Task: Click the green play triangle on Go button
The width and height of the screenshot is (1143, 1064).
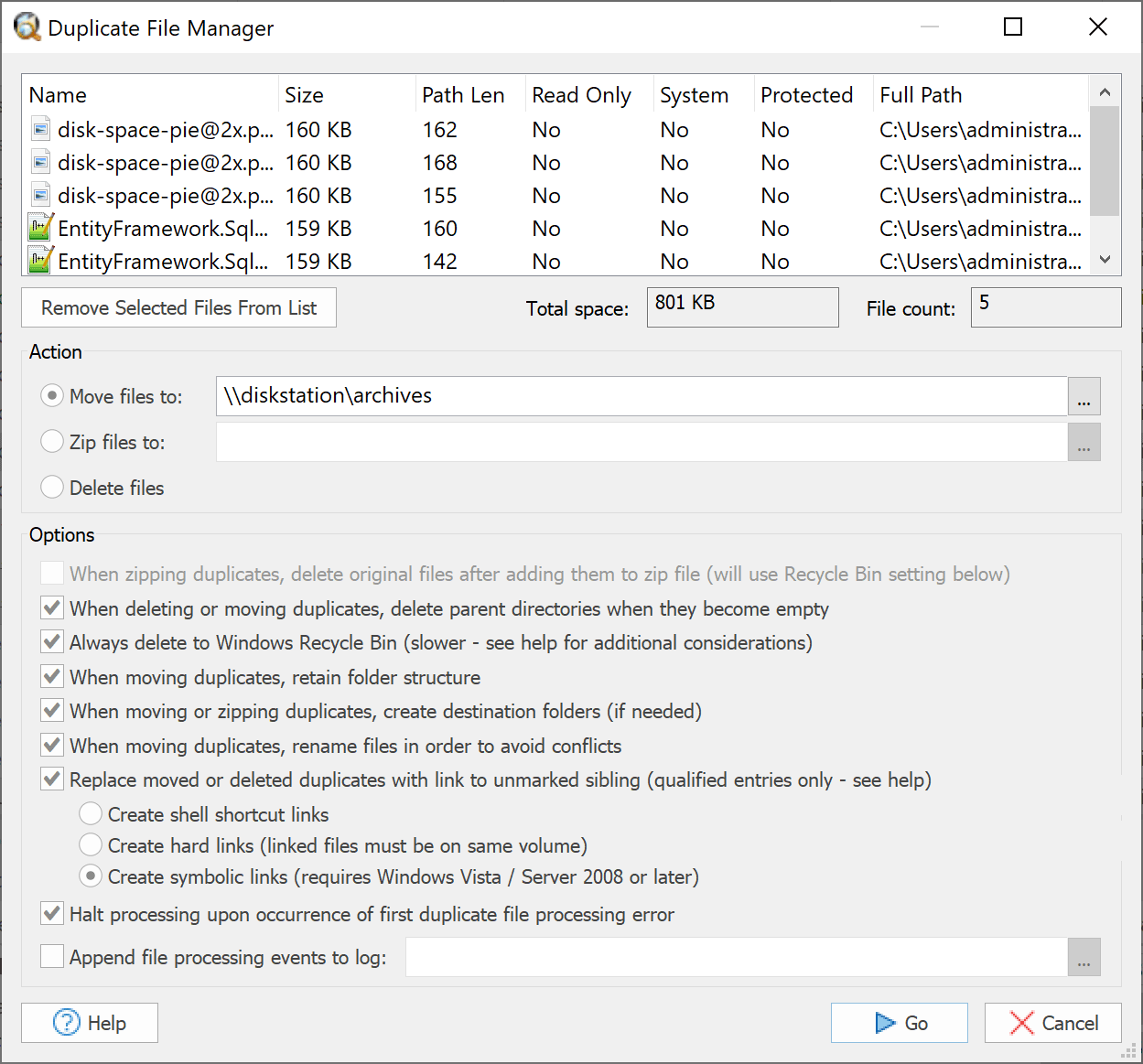Action: pyautogui.click(x=883, y=1022)
